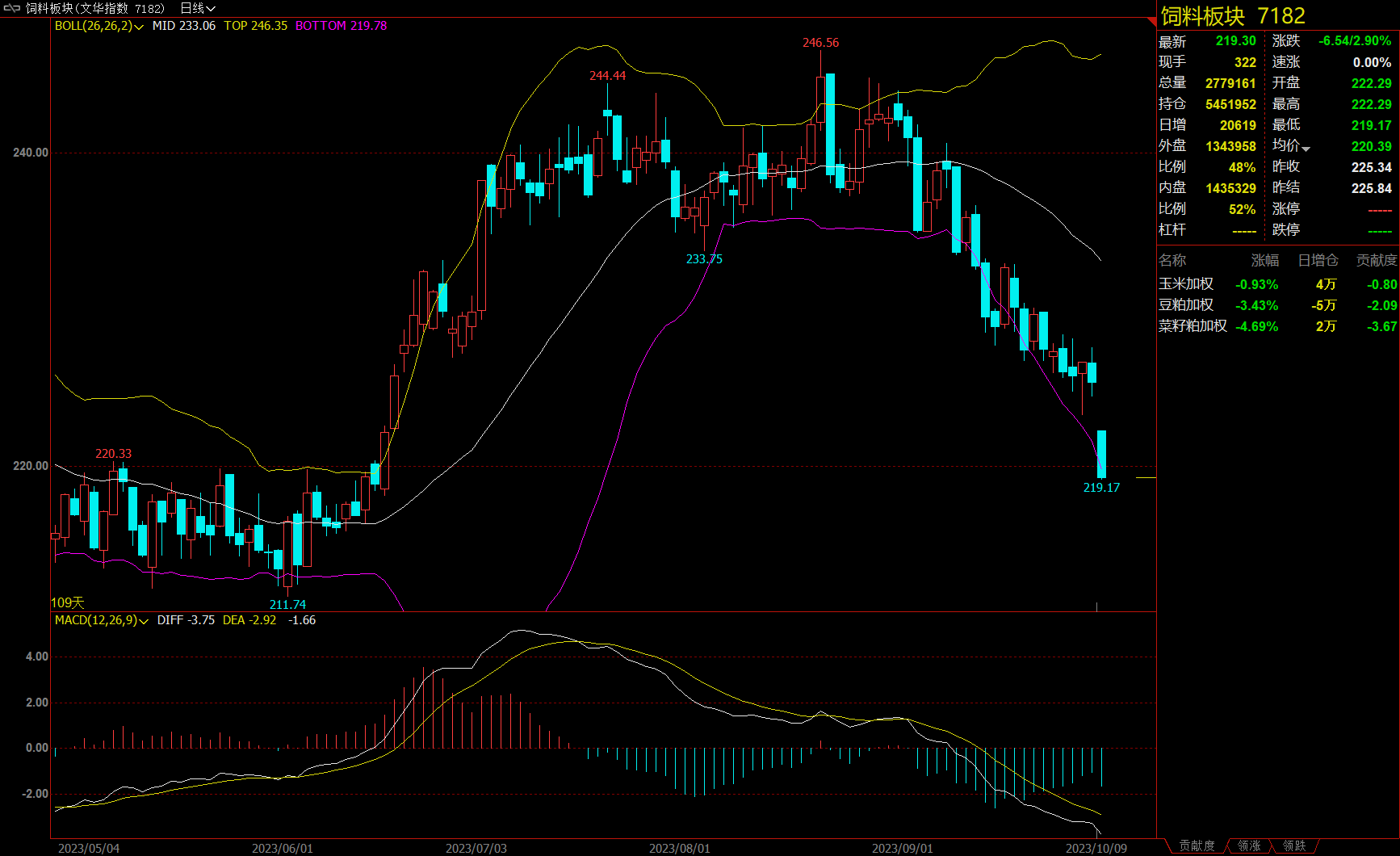The height and width of the screenshot is (856, 1400).
Task: Click the 109天 range label
Action: pyautogui.click(x=68, y=602)
